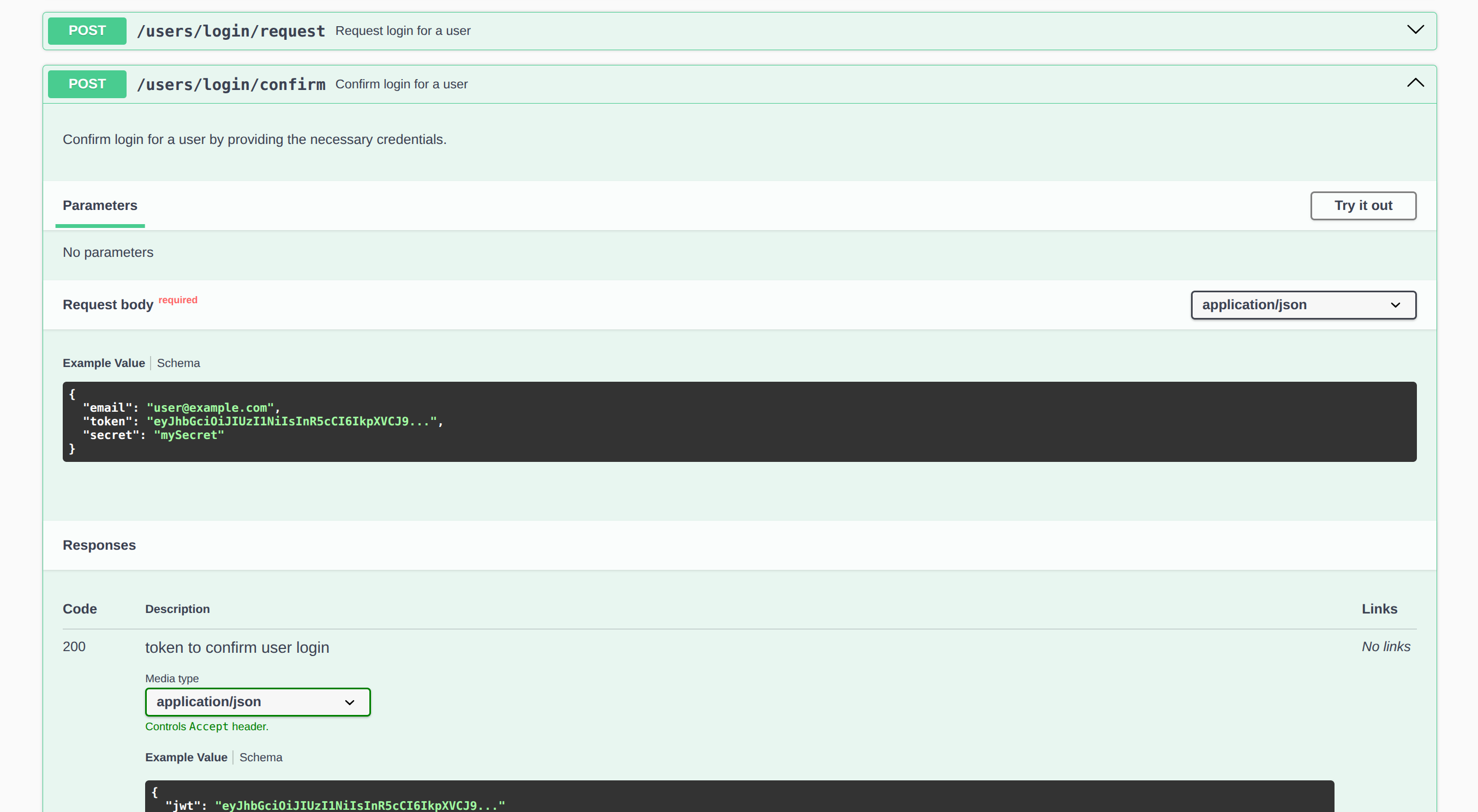Click the Description column header
Image resolution: width=1478 pixels, height=812 pixels.
pyautogui.click(x=177, y=609)
